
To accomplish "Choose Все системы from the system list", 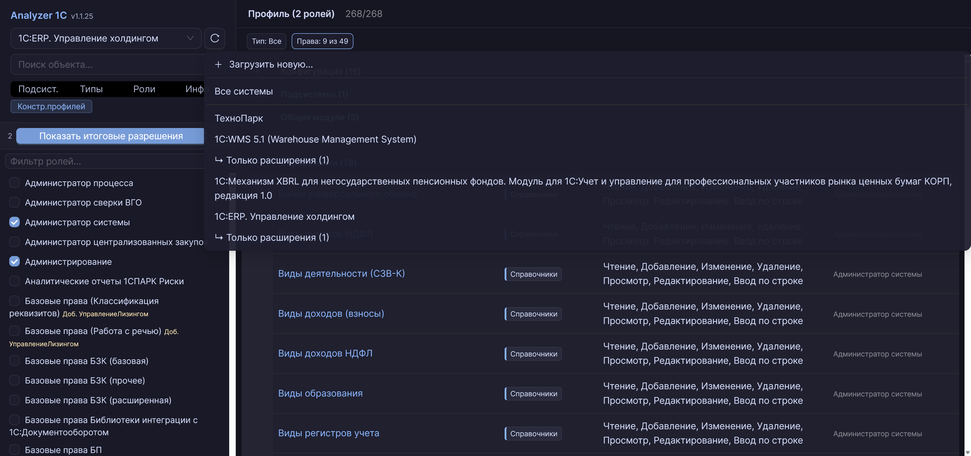I will point(243,91).
